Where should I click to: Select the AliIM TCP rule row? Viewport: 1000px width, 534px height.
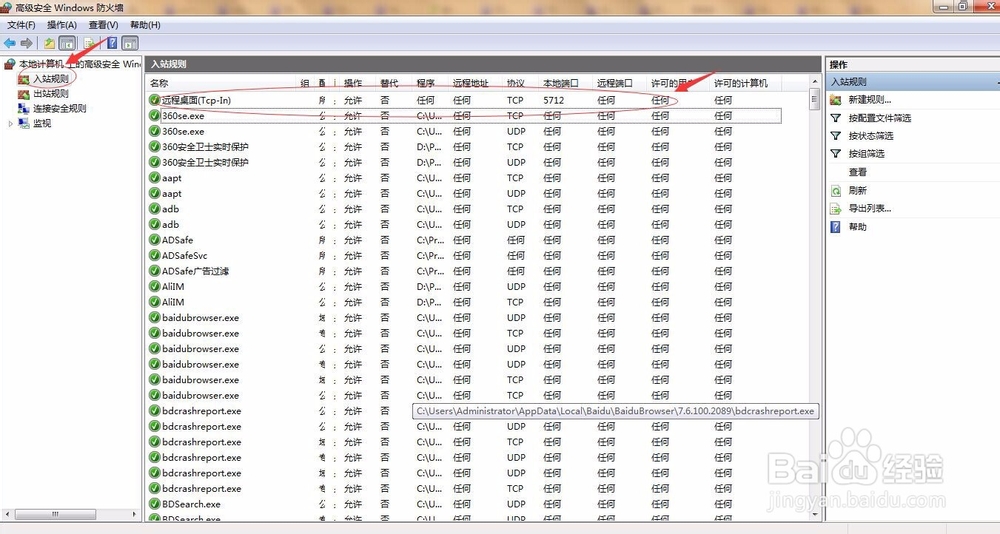coord(464,302)
